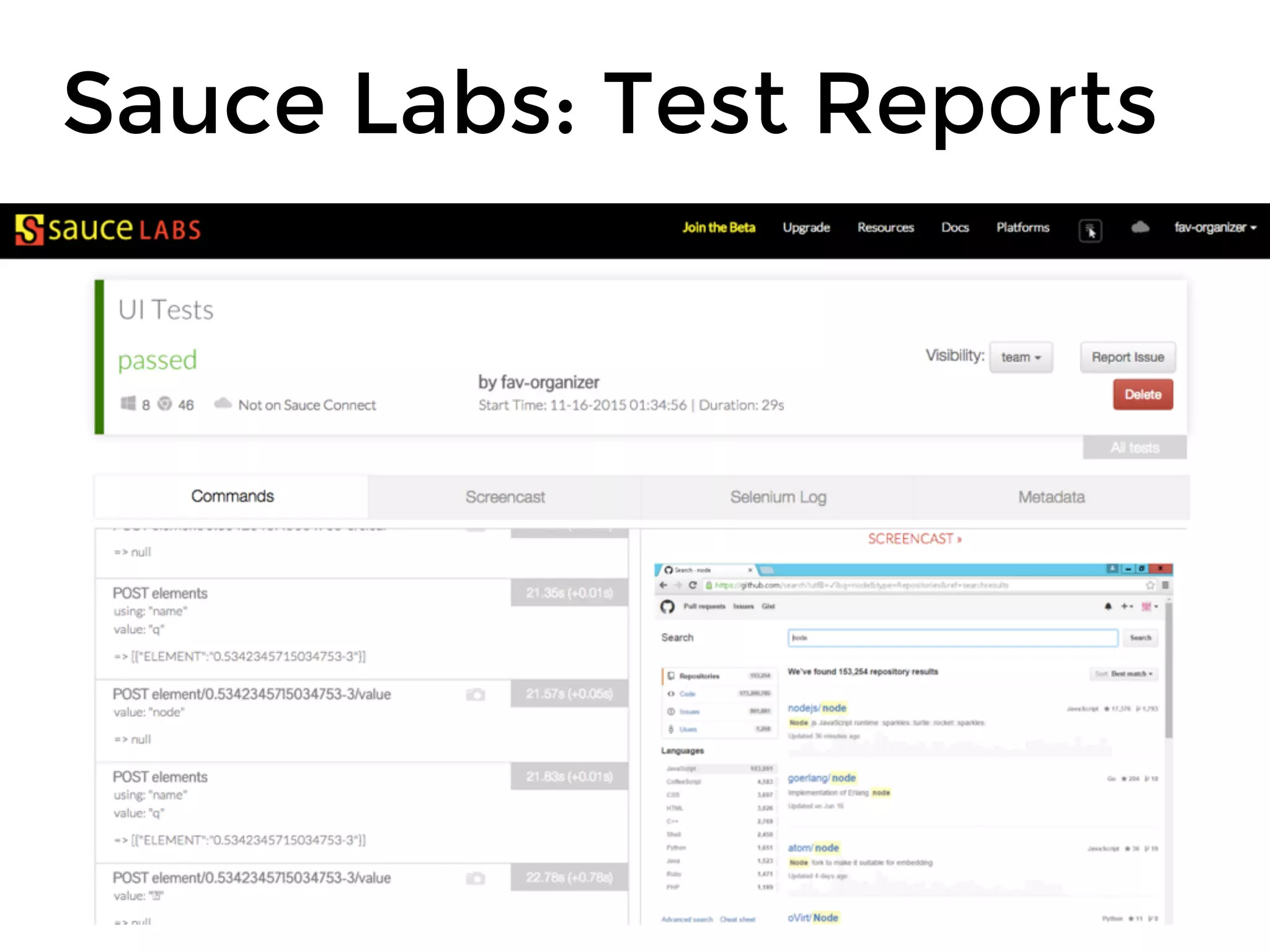Screen dimensions: 1270x952
Task: Click the UI Tests title
Action: coord(166,310)
